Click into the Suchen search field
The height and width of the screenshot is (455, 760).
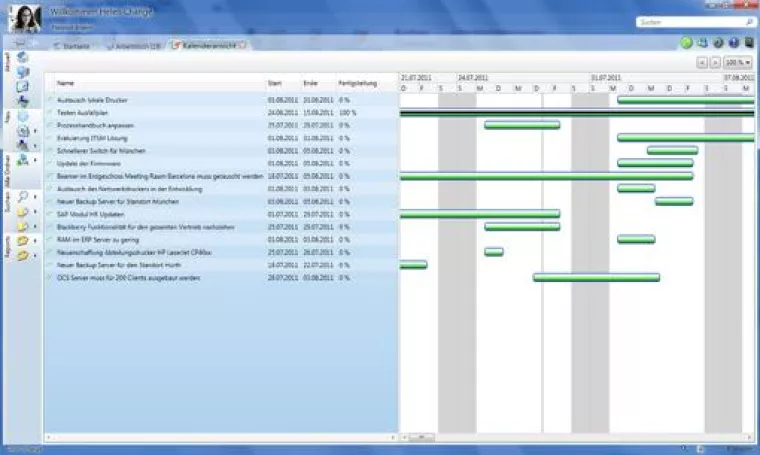tap(690, 21)
